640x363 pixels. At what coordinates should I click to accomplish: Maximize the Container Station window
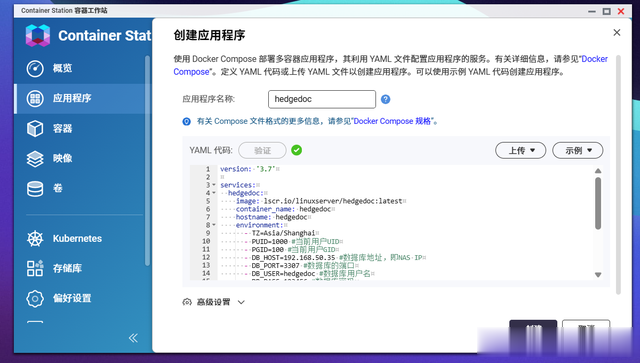(607, 11)
